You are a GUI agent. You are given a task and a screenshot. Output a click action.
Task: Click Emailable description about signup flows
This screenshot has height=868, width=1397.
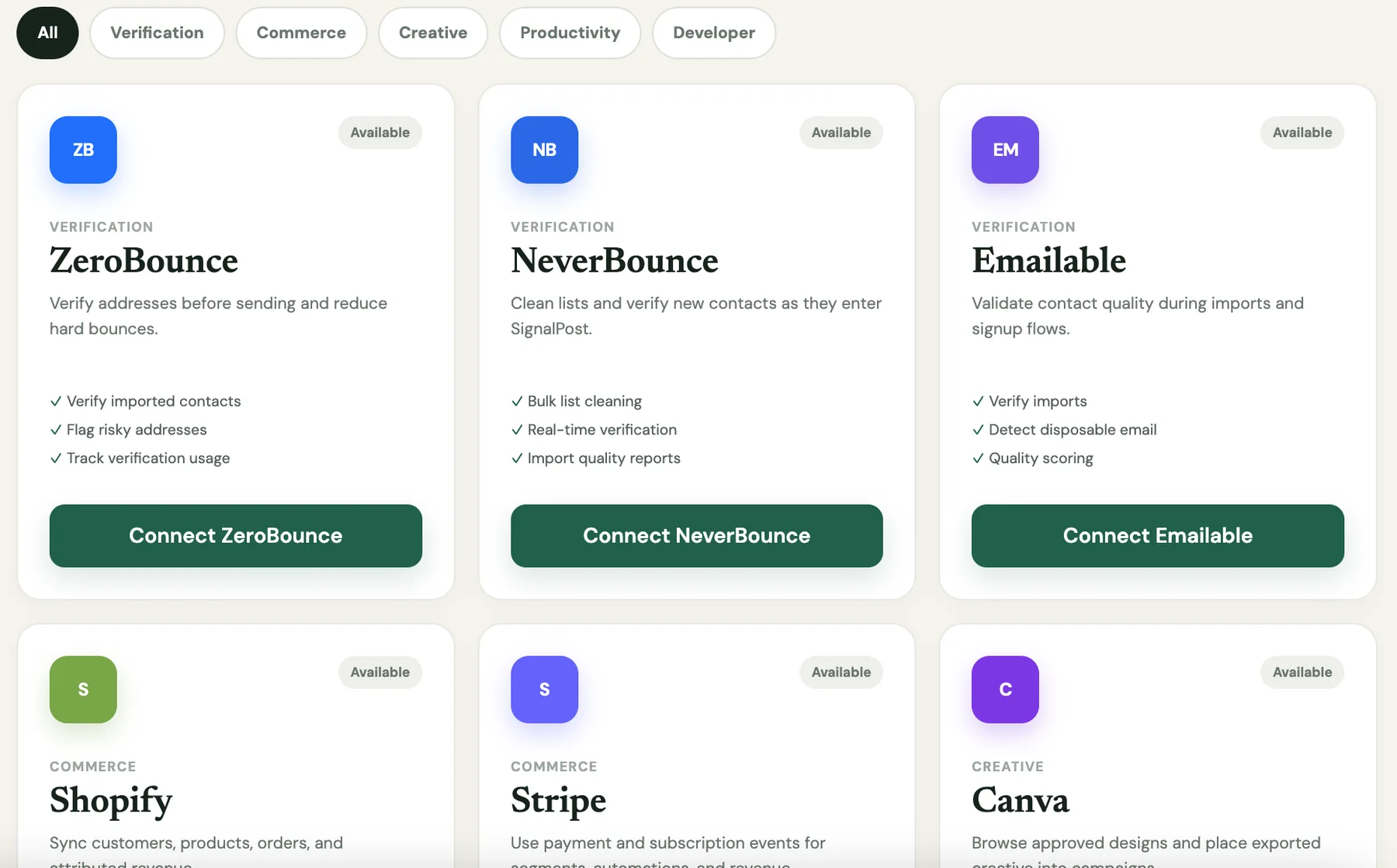point(1138,316)
